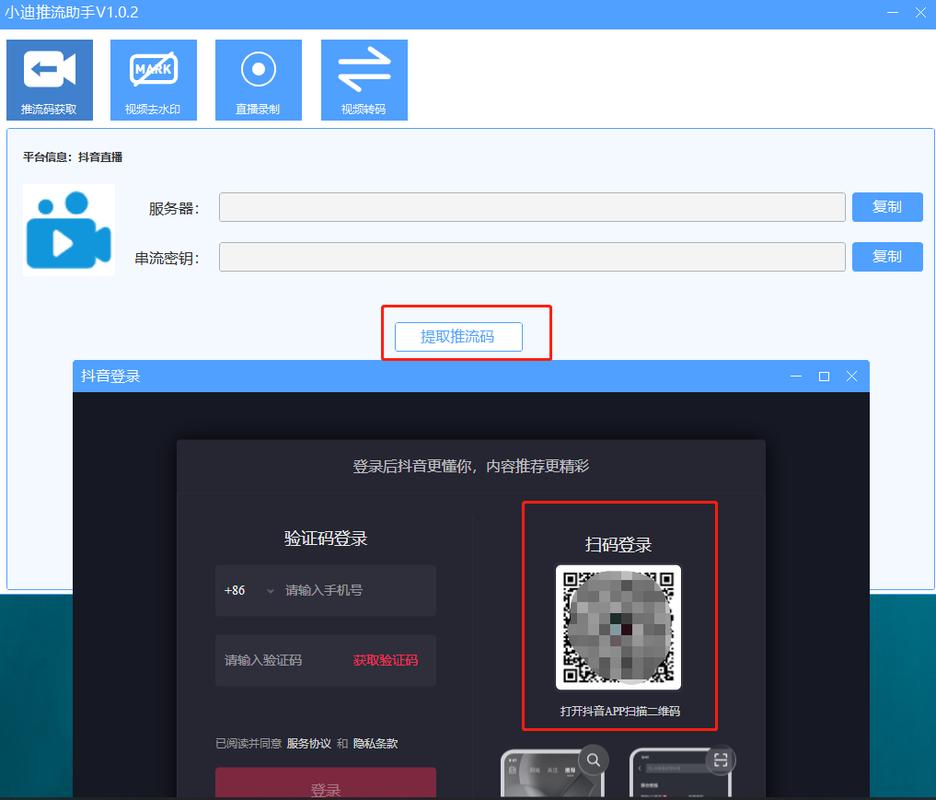
Task: Click the 平台信息：抖音直播 label
Action: (73, 157)
